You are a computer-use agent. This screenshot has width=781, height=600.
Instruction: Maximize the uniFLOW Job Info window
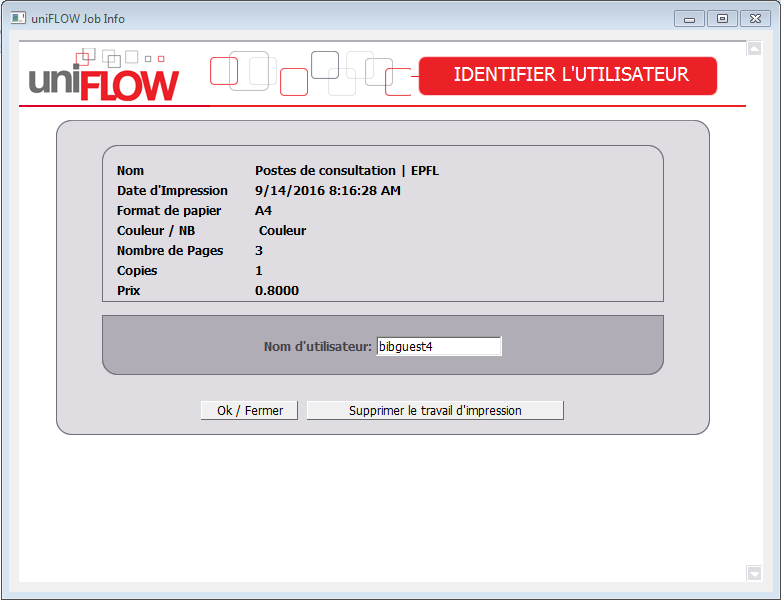[721, 19]
